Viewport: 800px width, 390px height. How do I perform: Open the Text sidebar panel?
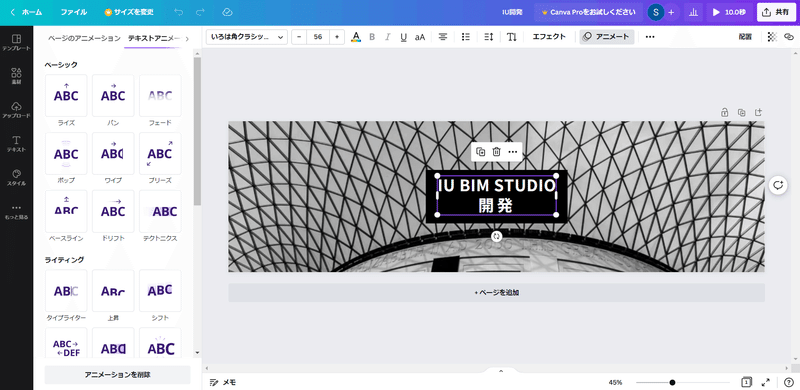click(x=16, y=143)
